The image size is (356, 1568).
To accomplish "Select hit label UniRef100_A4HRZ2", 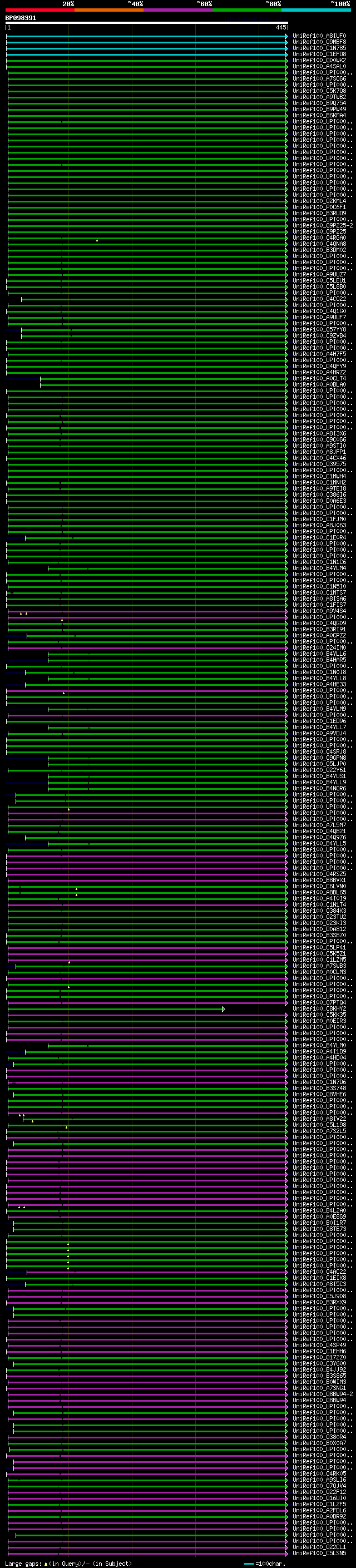I will [319, 372].
